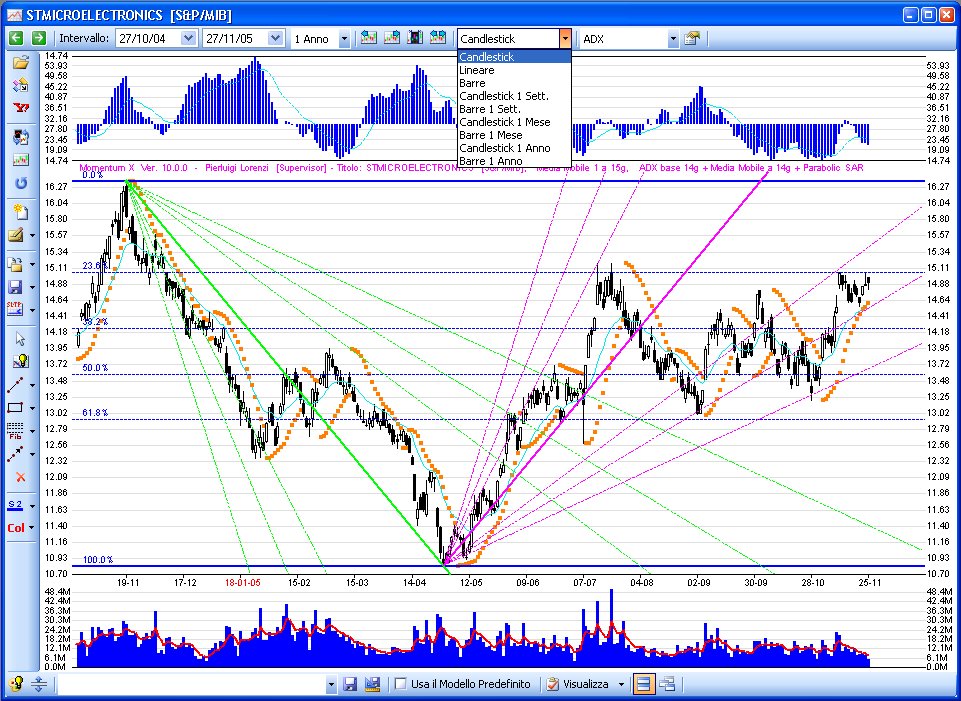Go to next interval with green right arrow

tap(39, 38)
